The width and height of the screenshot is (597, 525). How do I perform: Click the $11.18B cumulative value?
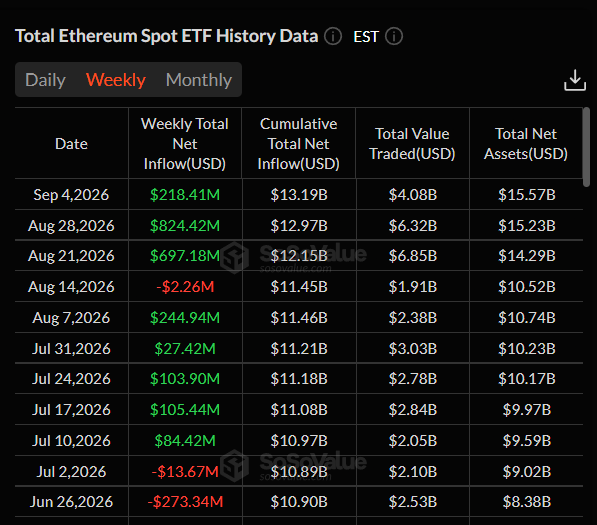pos(299,378)
